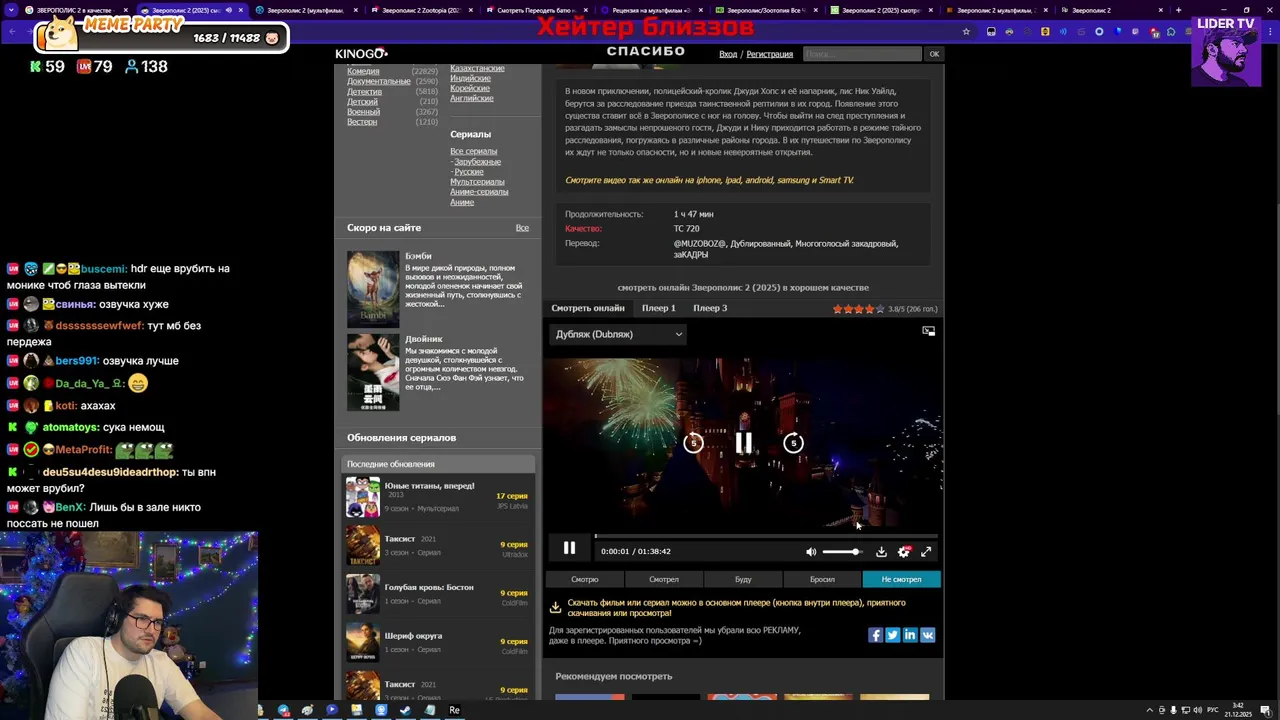Open the Вестерн genre link

pos(362,121)
